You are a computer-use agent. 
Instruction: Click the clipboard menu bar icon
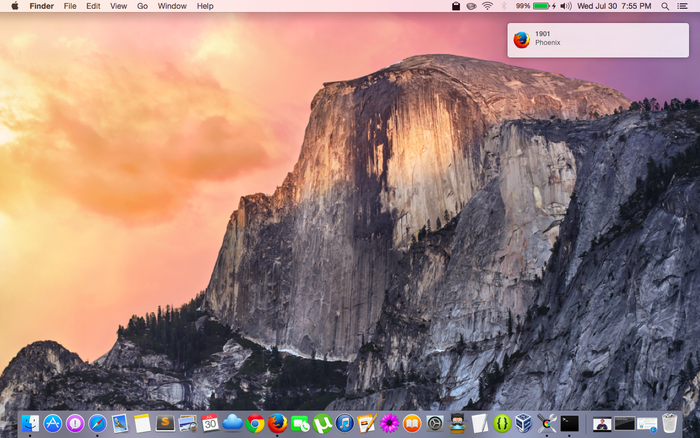tap(456, 6)
